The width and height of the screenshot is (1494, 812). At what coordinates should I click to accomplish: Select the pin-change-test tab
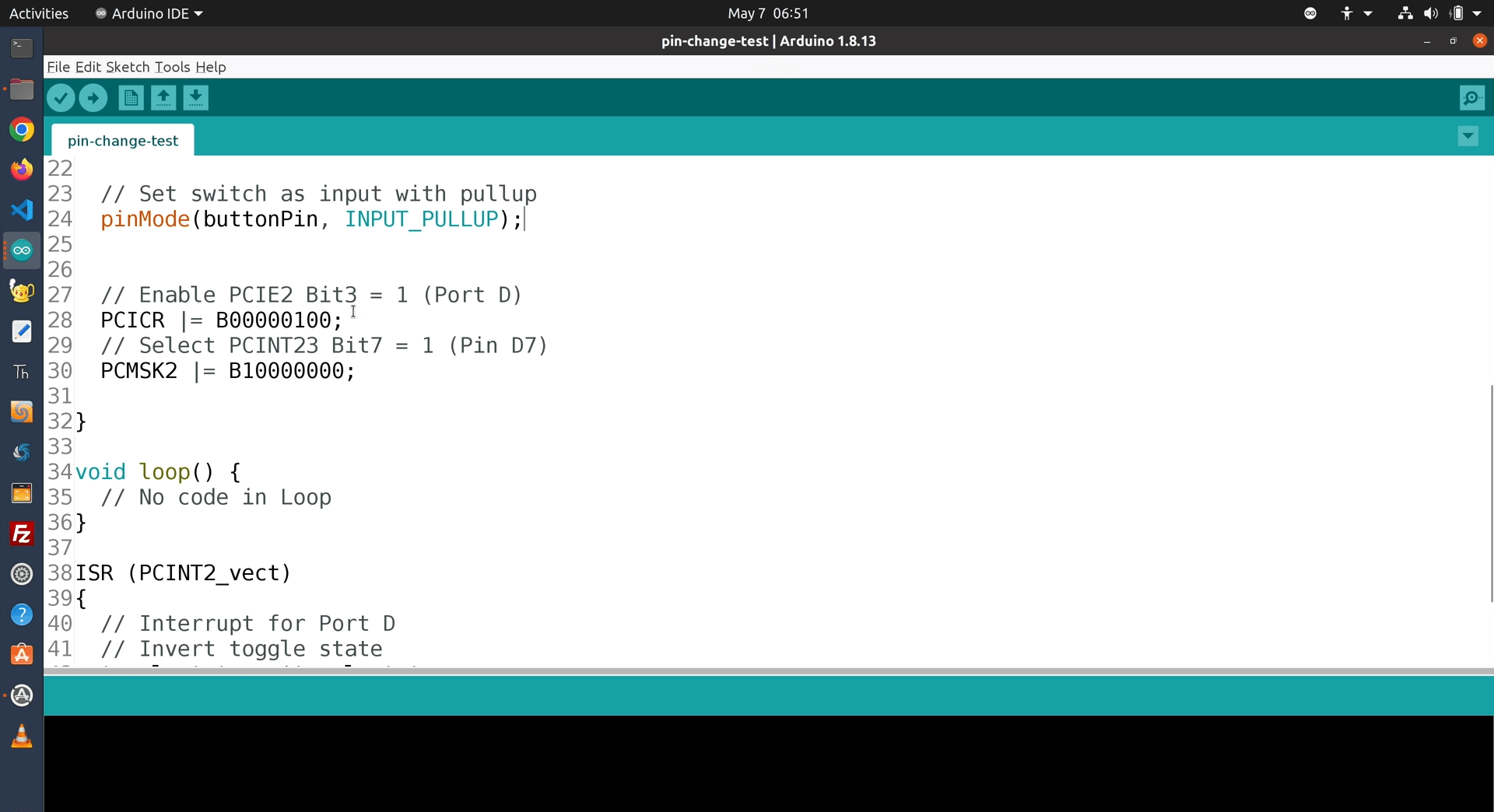122,141
